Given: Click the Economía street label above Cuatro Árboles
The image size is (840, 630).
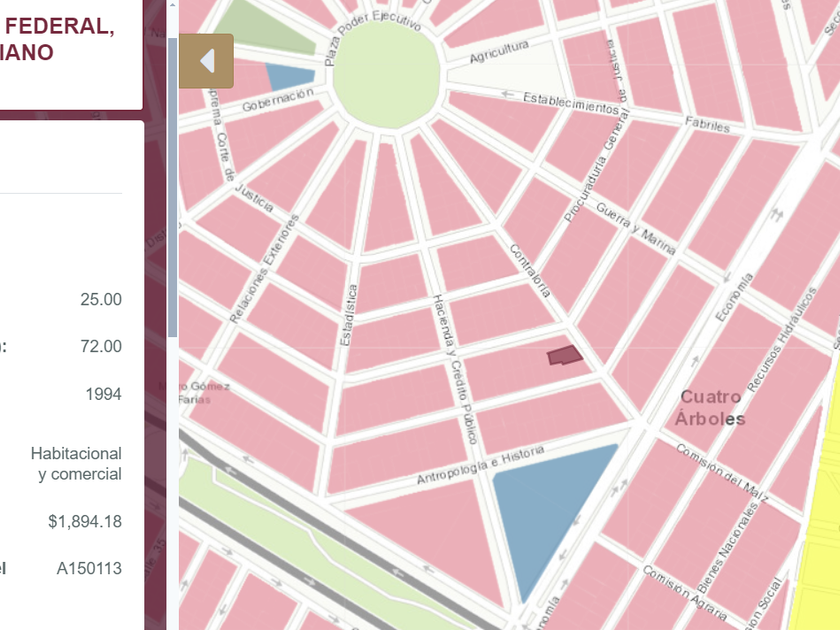Looking at the screenshot, I should point(734,297).
